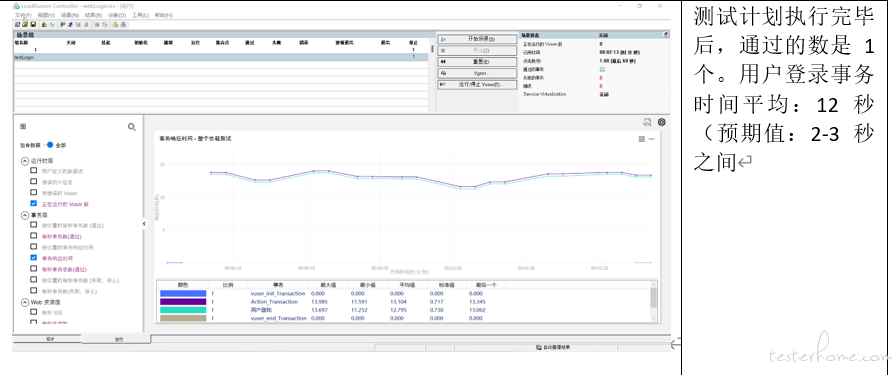The image size is (893, 375).
Task: Open the 文件(F) menu
Action: (23, 15)
